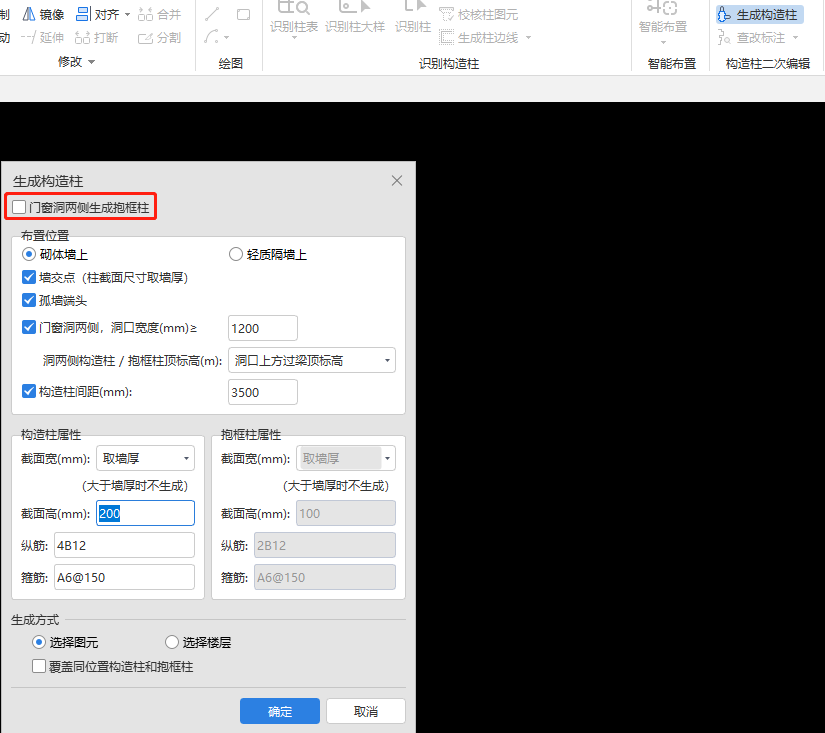The width and height of the screenshot is (825, 733).
Task: Click 取消 cancel button
Action: pos(366,711)
